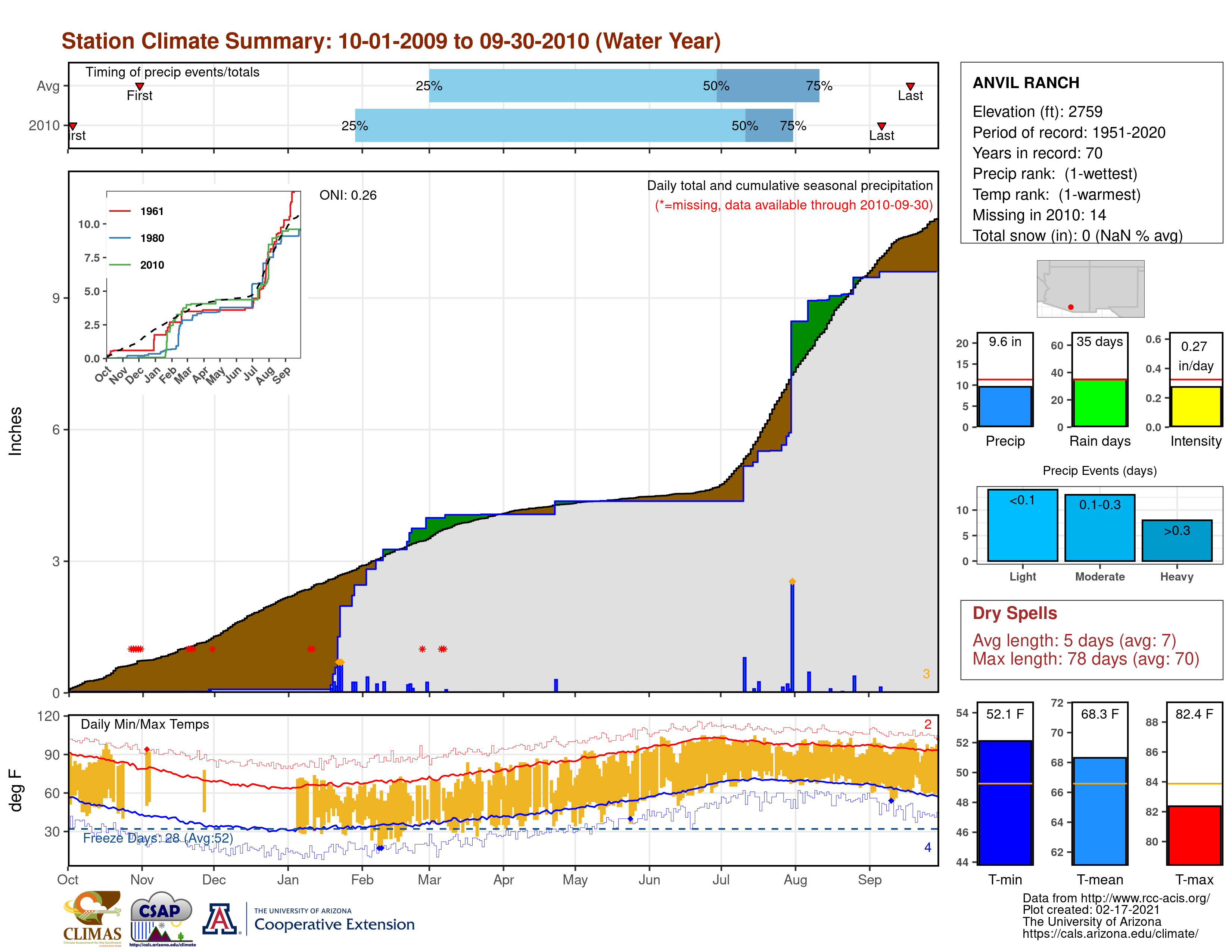Click the 'Dry Spells' heading
The height and width of the screenshot is (952, 1232).
pos(1014,613)
